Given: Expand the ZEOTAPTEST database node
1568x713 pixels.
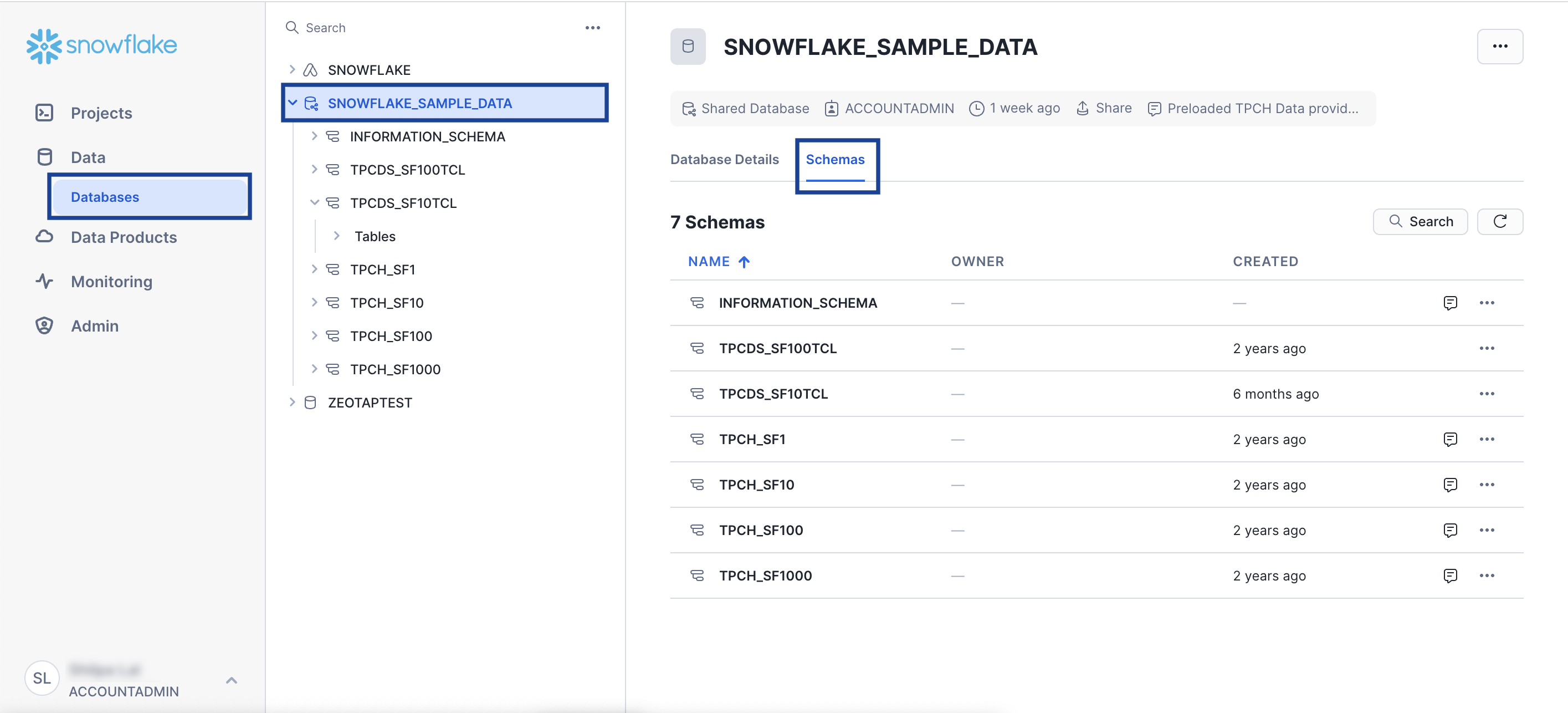Looking at the screenshot, I should point(292,403).
